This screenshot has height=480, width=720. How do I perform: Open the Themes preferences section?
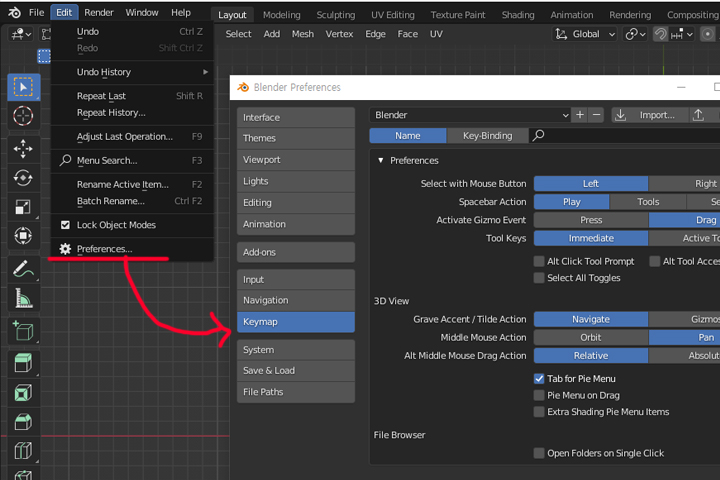(296, 138)
